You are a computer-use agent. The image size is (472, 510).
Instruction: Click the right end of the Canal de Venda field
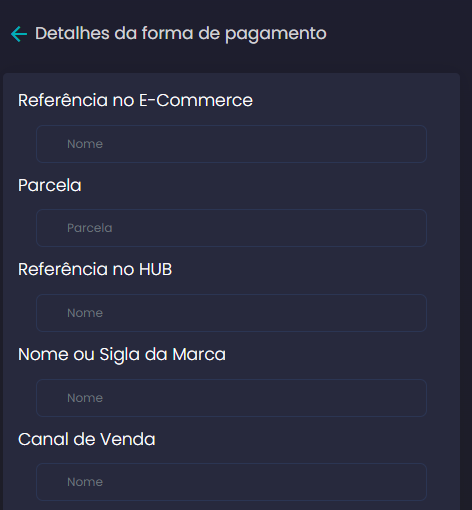click(x=413, y=482)
